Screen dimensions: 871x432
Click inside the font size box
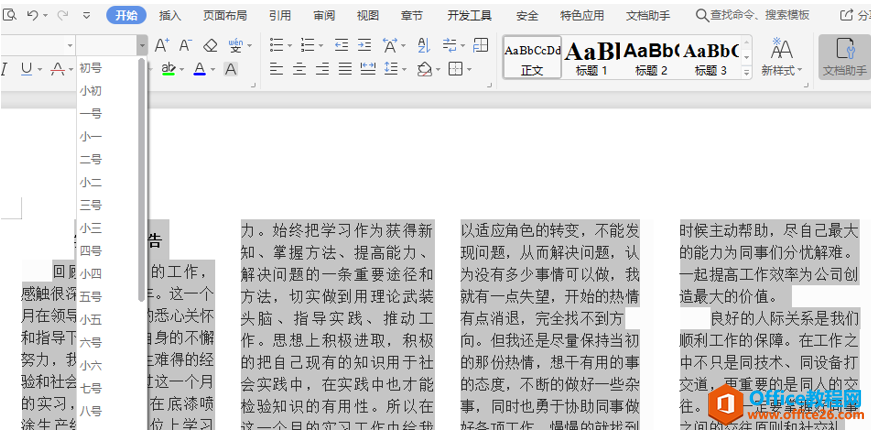[x=107, y=45]
